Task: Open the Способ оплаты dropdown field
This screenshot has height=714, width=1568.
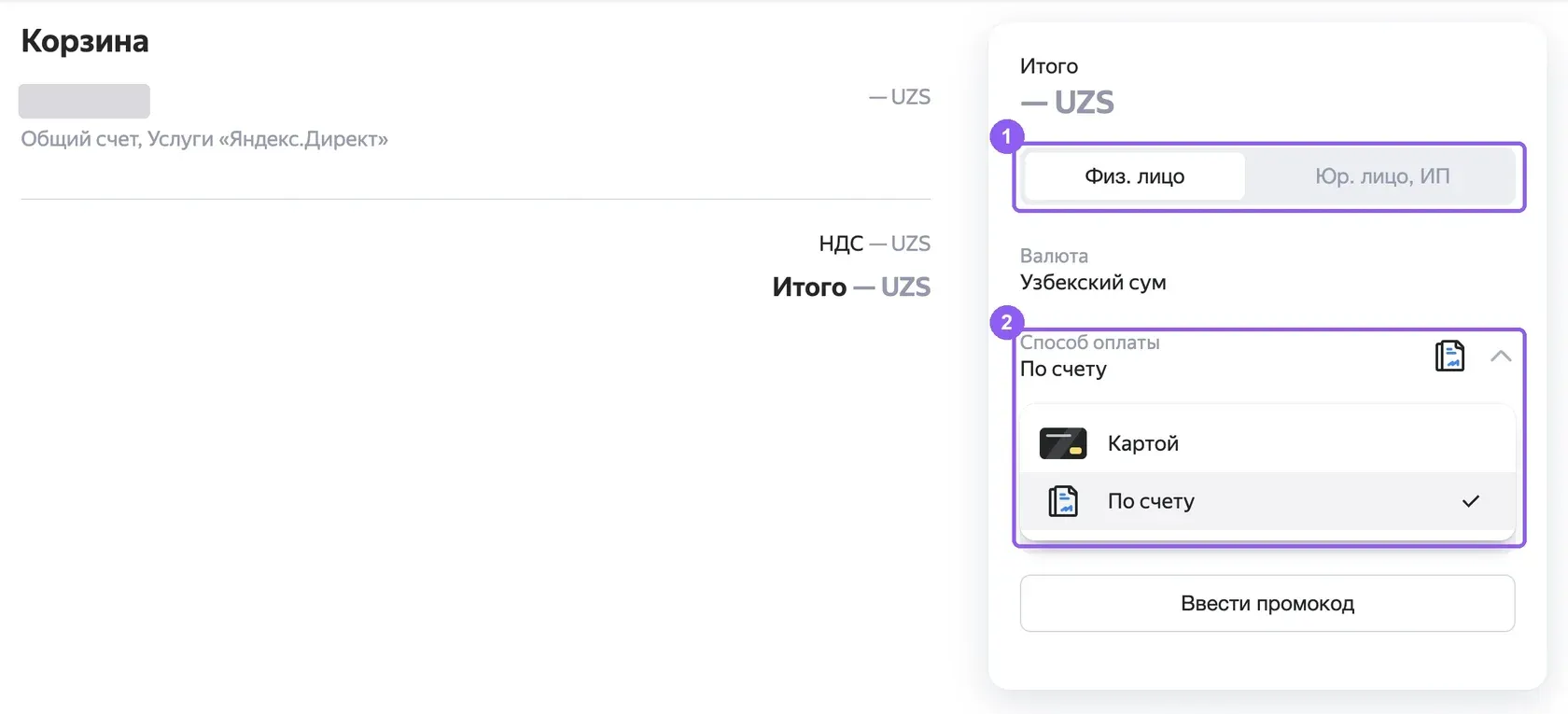Action: pyautogui.click(x=1267, y=356)
